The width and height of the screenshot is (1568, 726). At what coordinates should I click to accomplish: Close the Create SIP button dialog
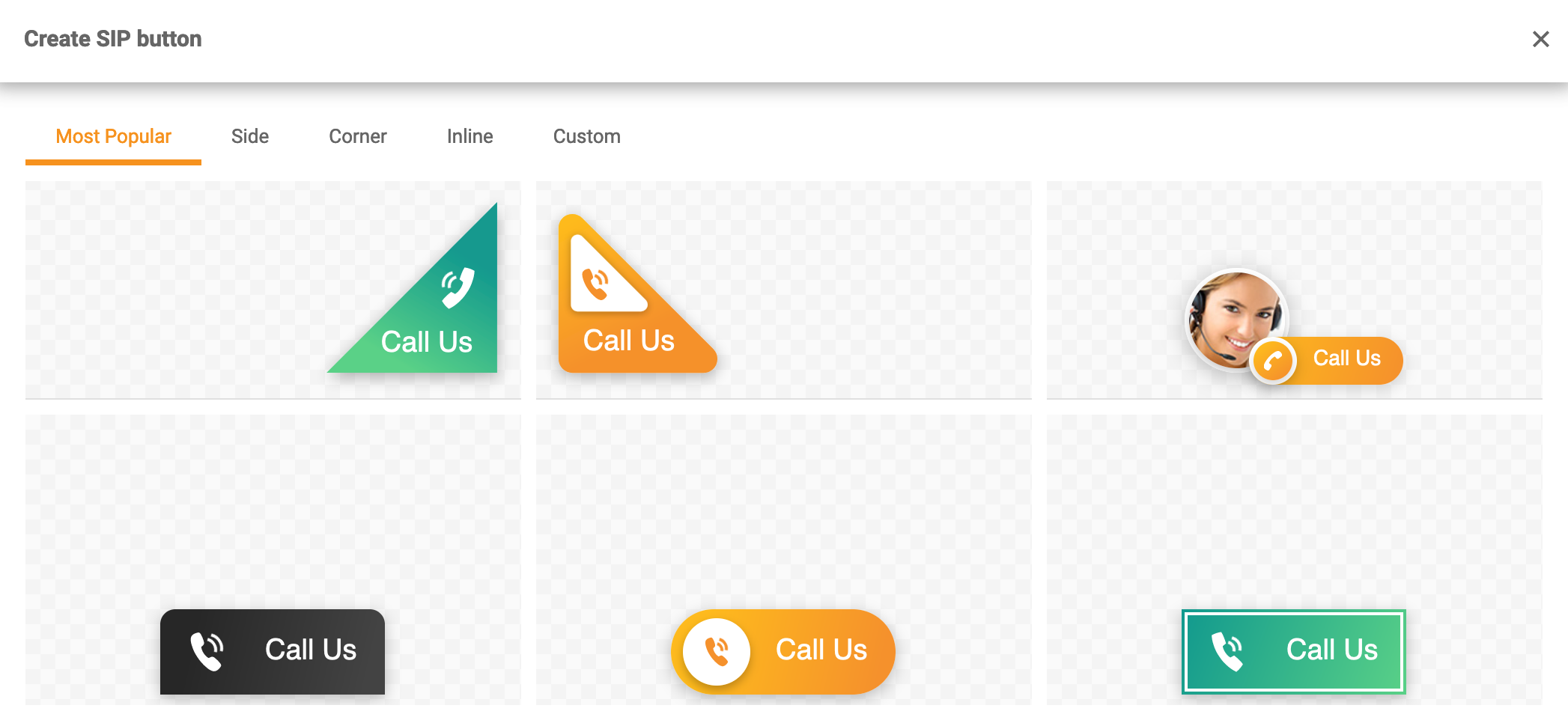1540,39
